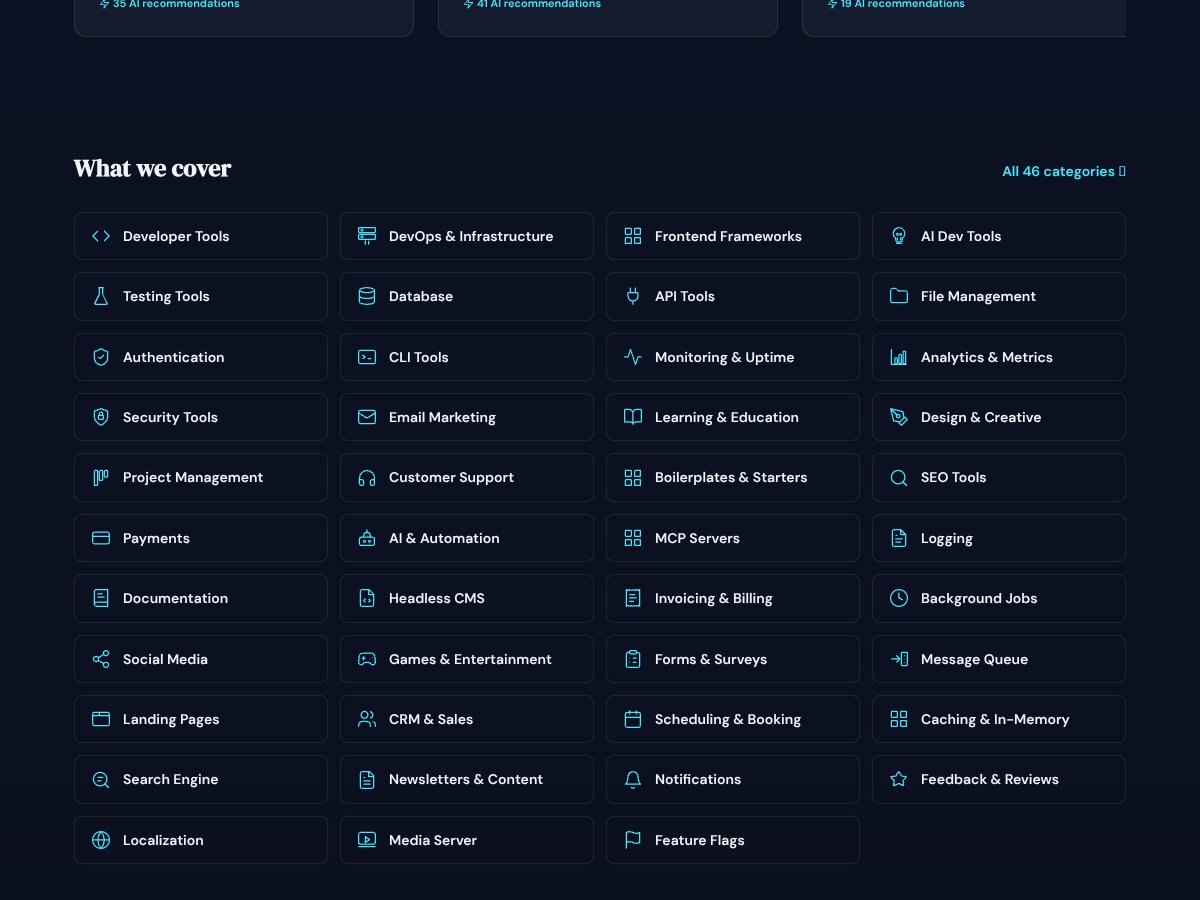Click the share nodes icon beside Social Media
Screen dimensions: 1200x900
point(101,659)
